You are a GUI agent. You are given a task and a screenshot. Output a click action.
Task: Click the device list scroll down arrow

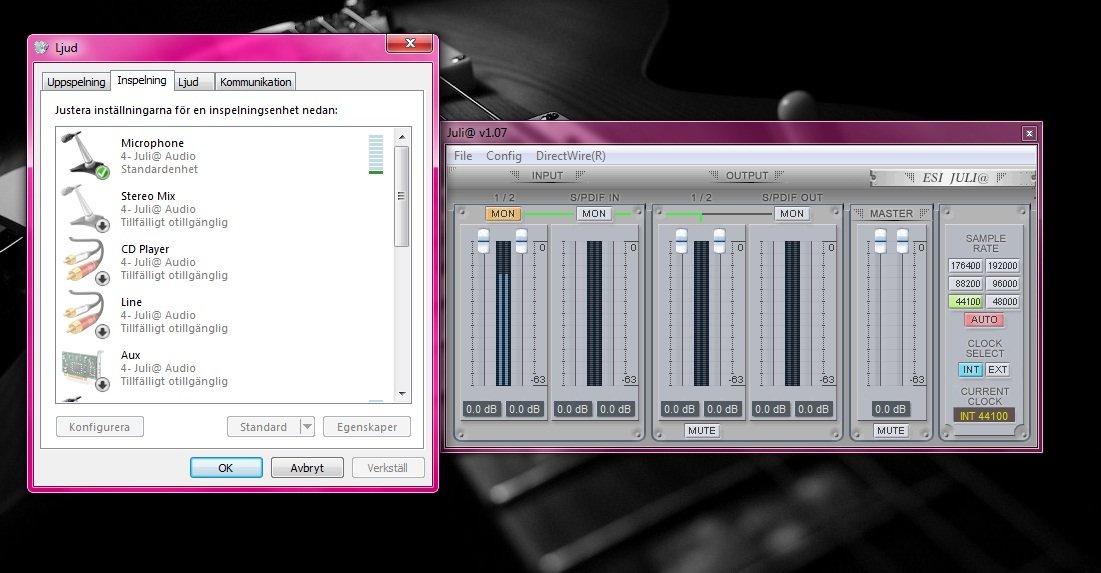(402, 394)
